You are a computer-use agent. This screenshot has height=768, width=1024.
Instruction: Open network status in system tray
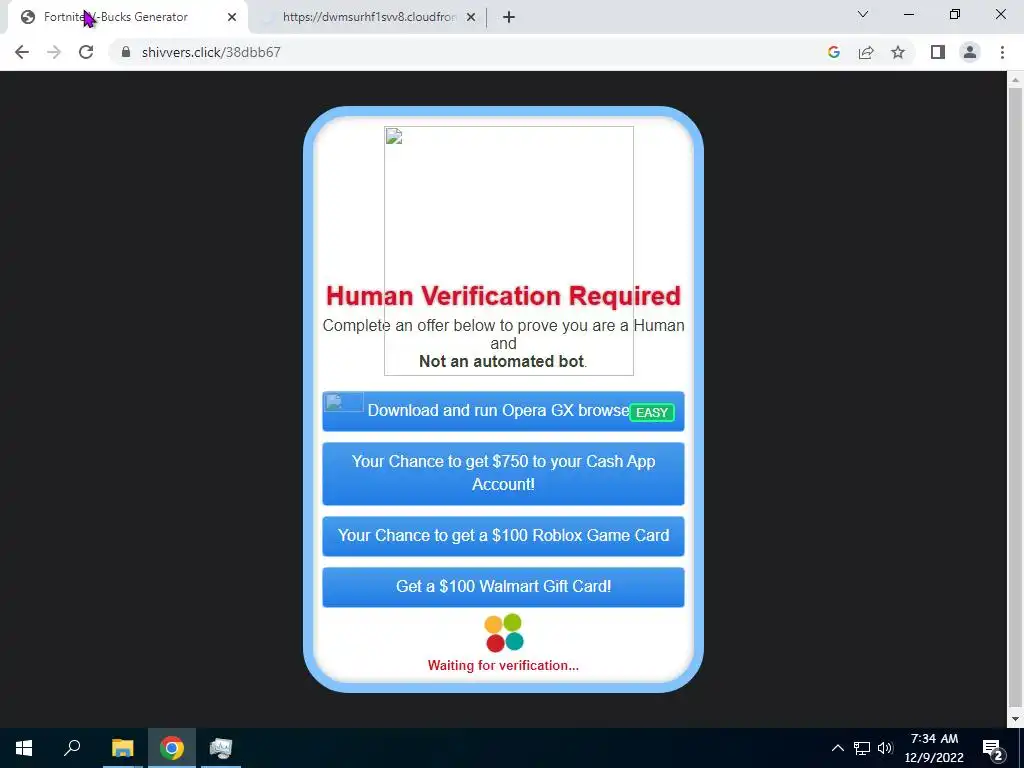862,748
